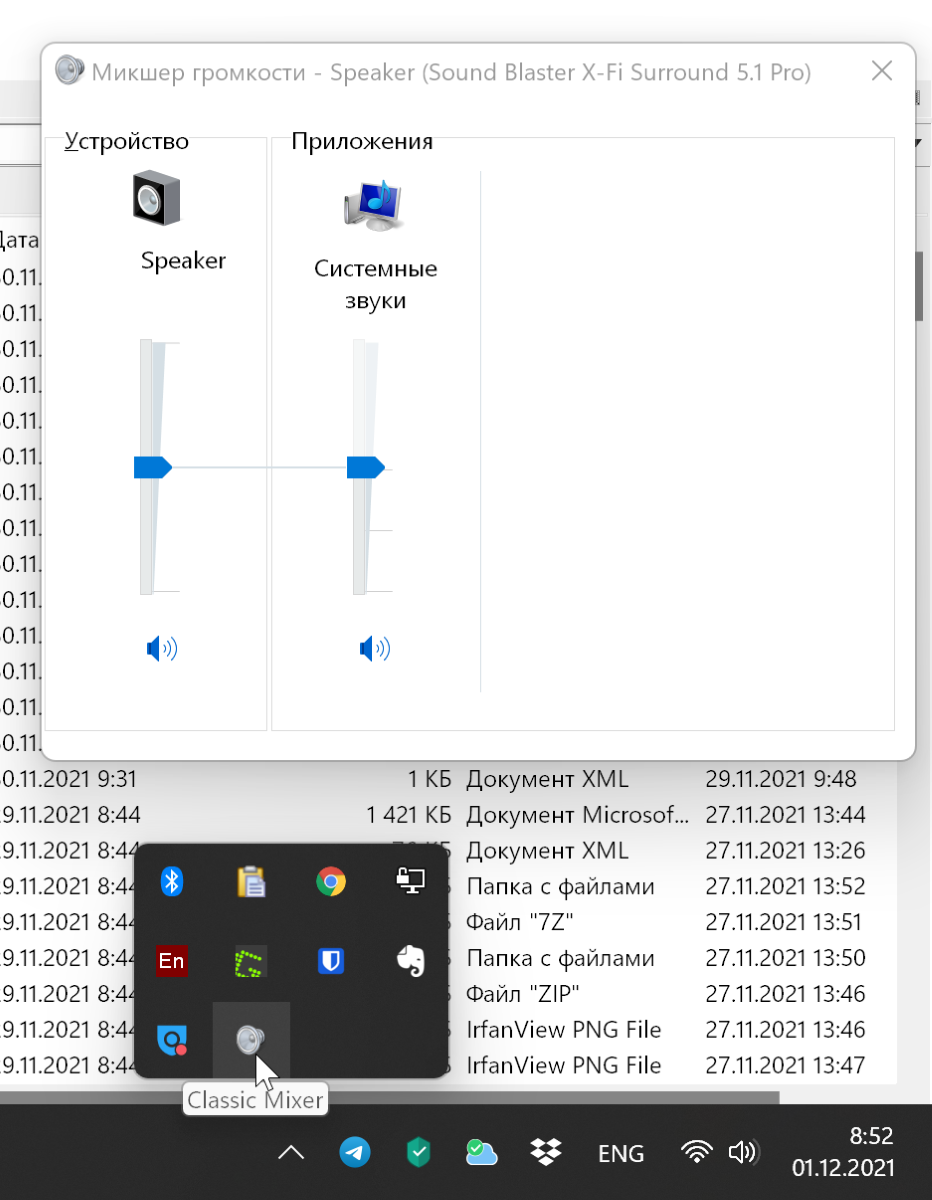Open the clock showing 8:52 01.12.2021
Screen dimensions: 932x1200
click(x=844, y=1152)
